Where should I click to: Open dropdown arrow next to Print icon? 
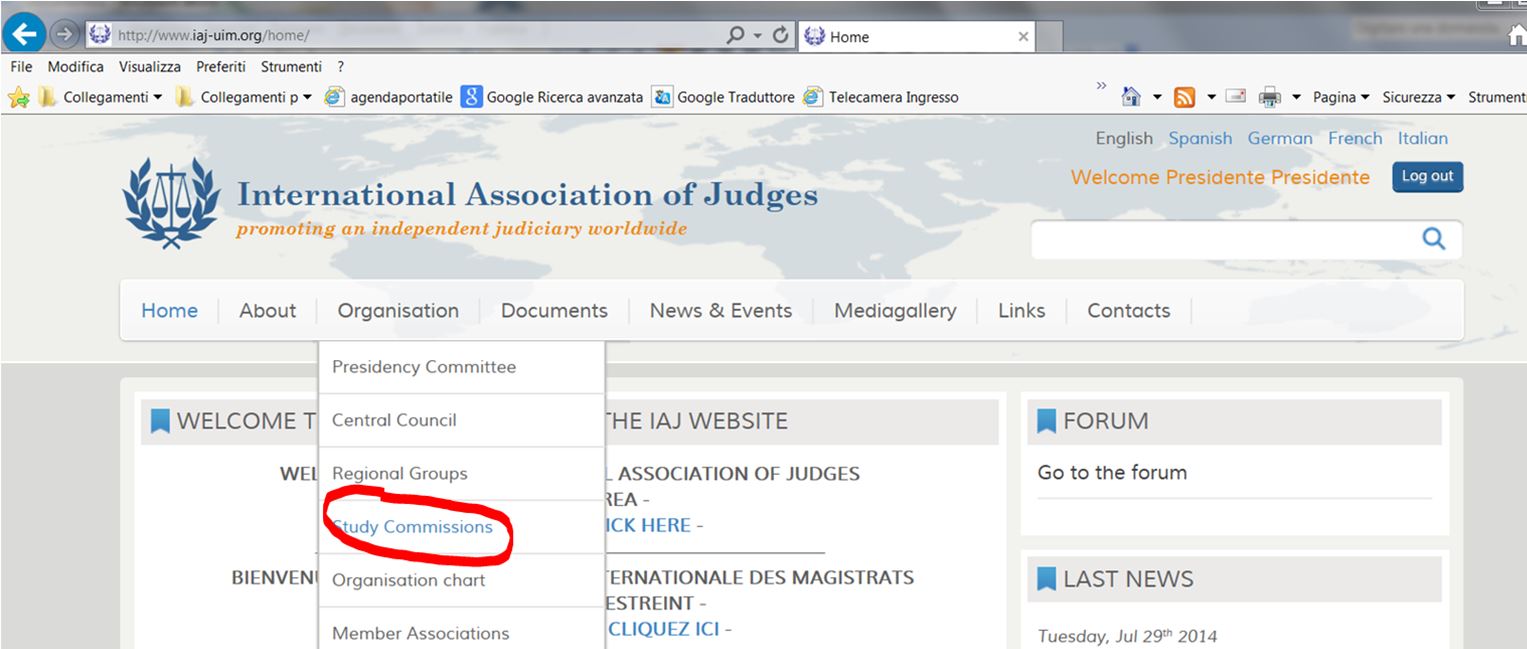click(1296, 97)
